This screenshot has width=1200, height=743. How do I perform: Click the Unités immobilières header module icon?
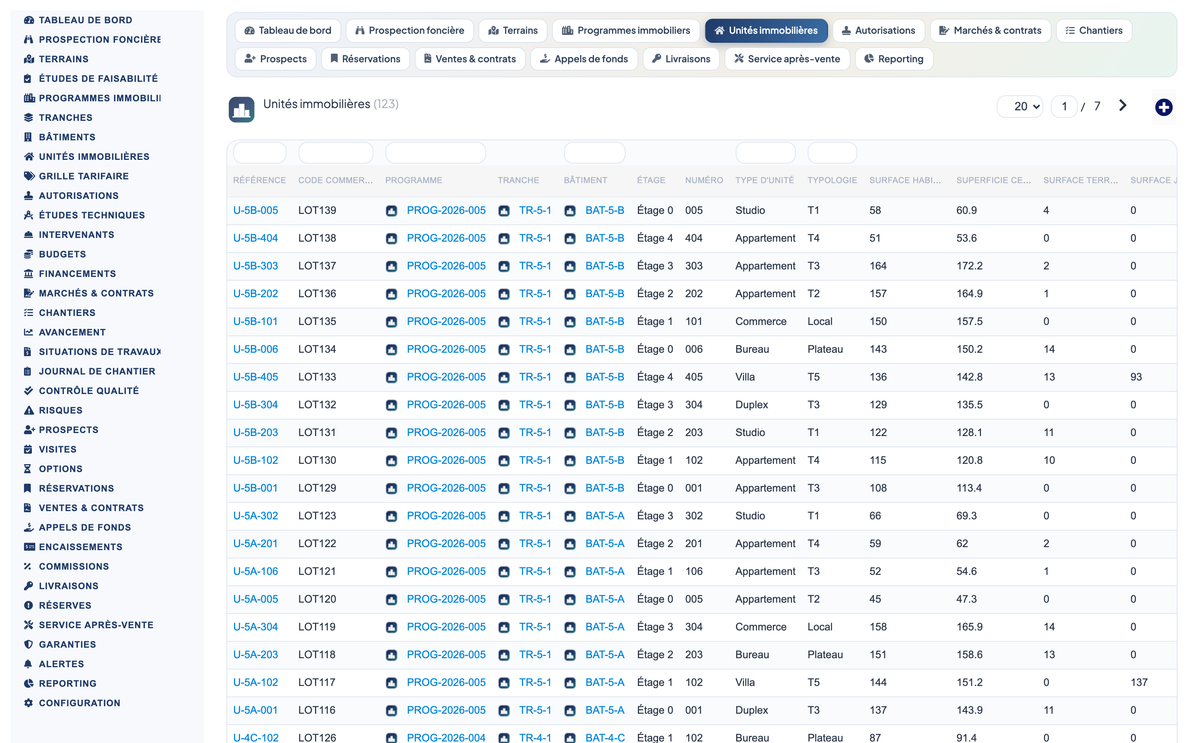[241, 109]
